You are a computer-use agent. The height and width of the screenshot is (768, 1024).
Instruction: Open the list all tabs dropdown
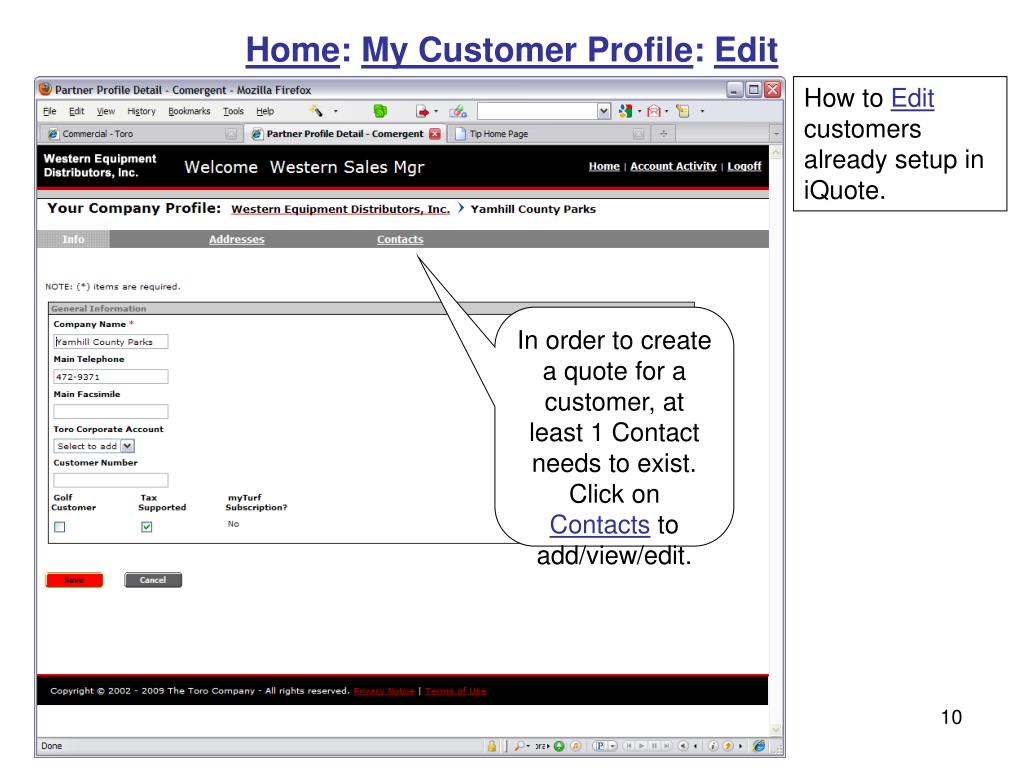click(776, 134)
